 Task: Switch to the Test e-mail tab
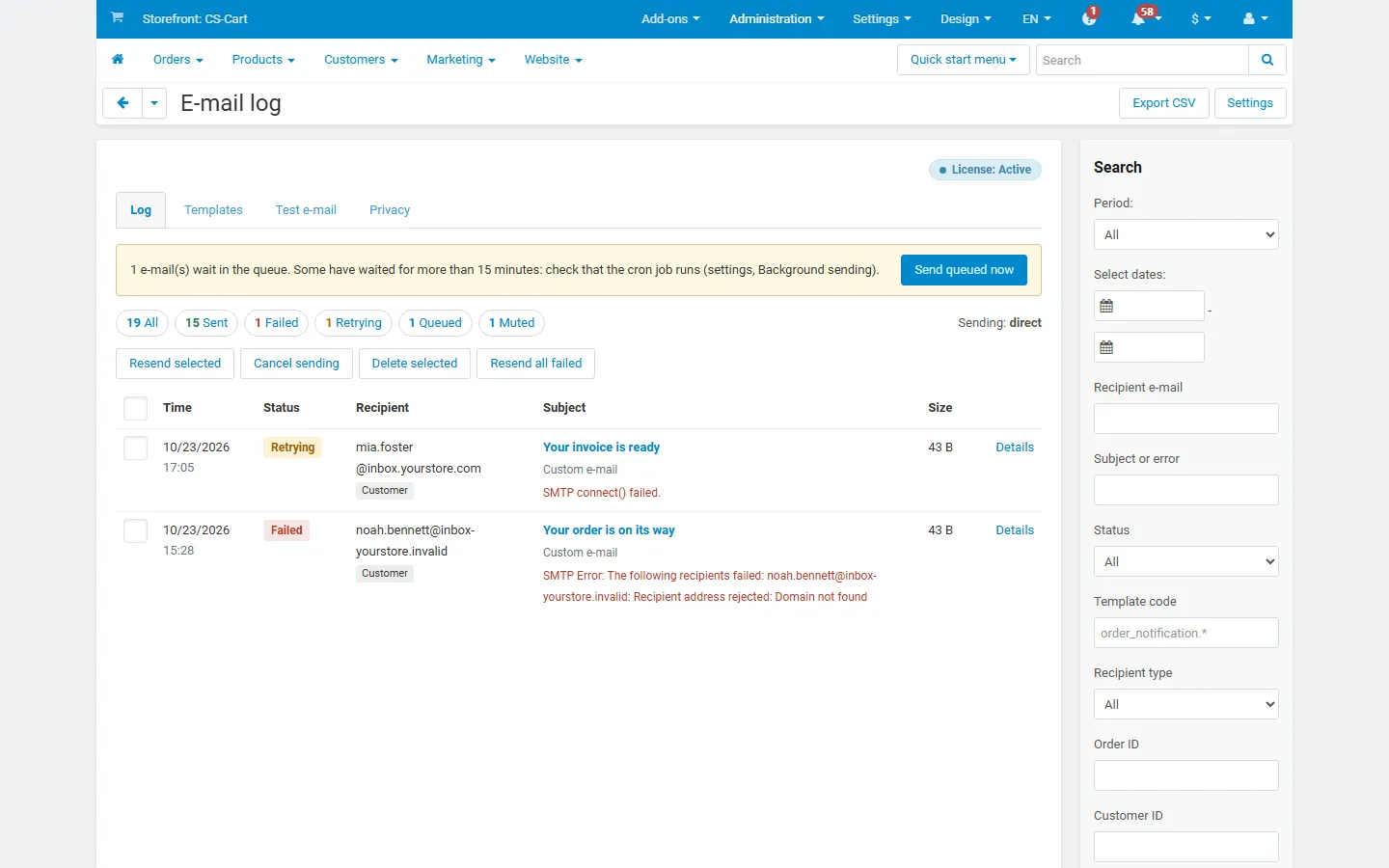coord(306,210)
